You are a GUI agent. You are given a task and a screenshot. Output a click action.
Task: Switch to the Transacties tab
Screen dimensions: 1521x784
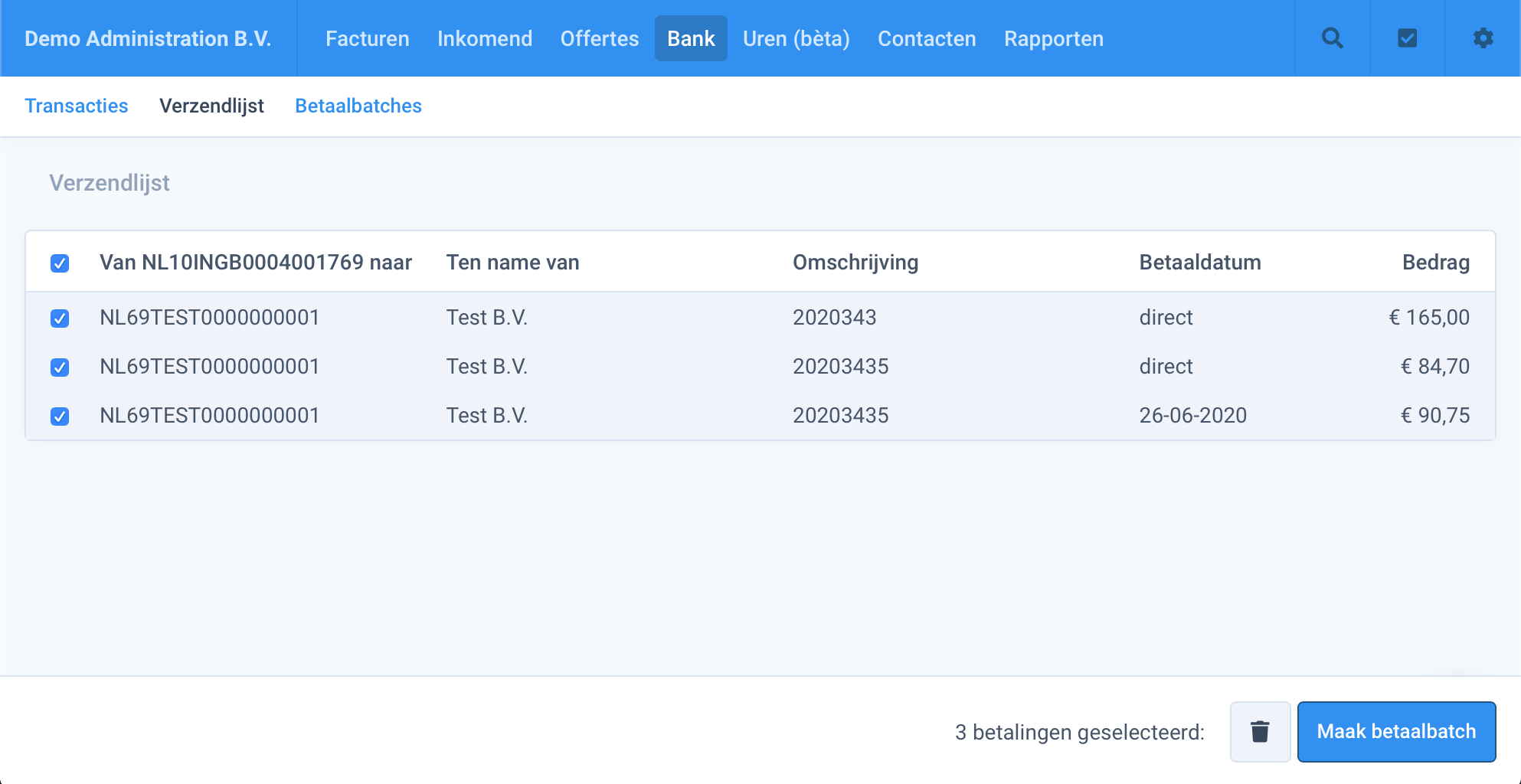click(x=77, y=106)
